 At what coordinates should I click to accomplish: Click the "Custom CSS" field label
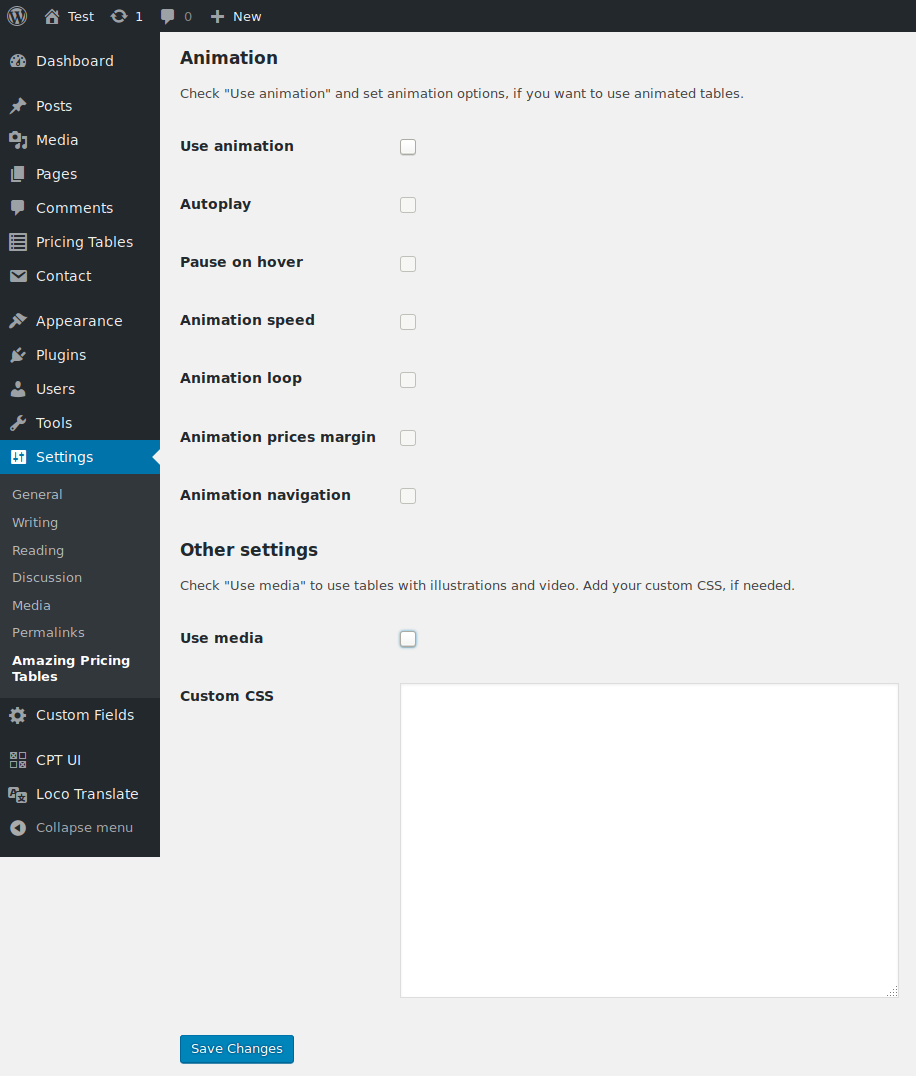click(x=227, y=697)
